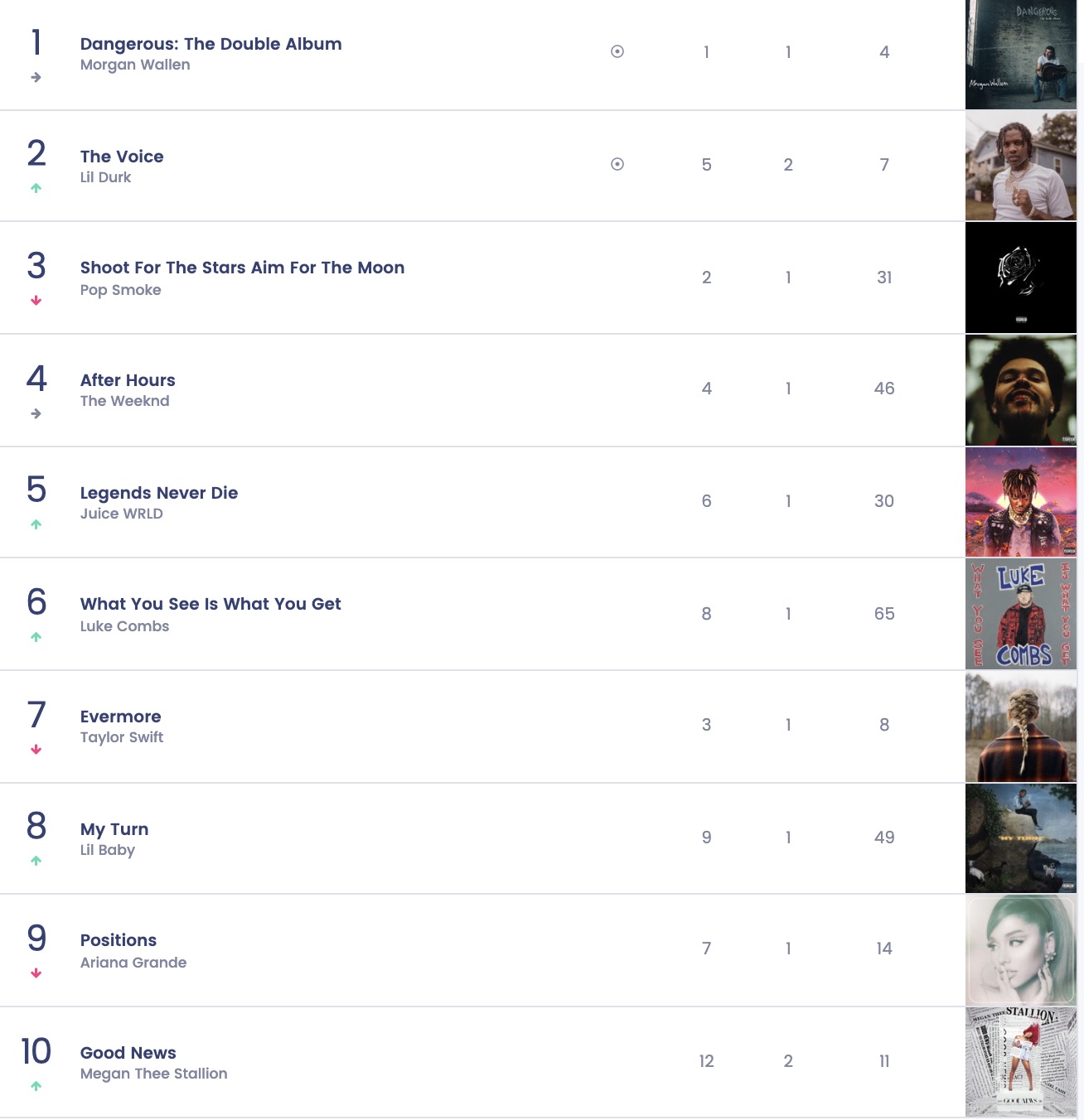The height and width of the screenshot is (1120, 1084).
Task: Open My Turn cover thumbnail
Action: pos(1021,838)
